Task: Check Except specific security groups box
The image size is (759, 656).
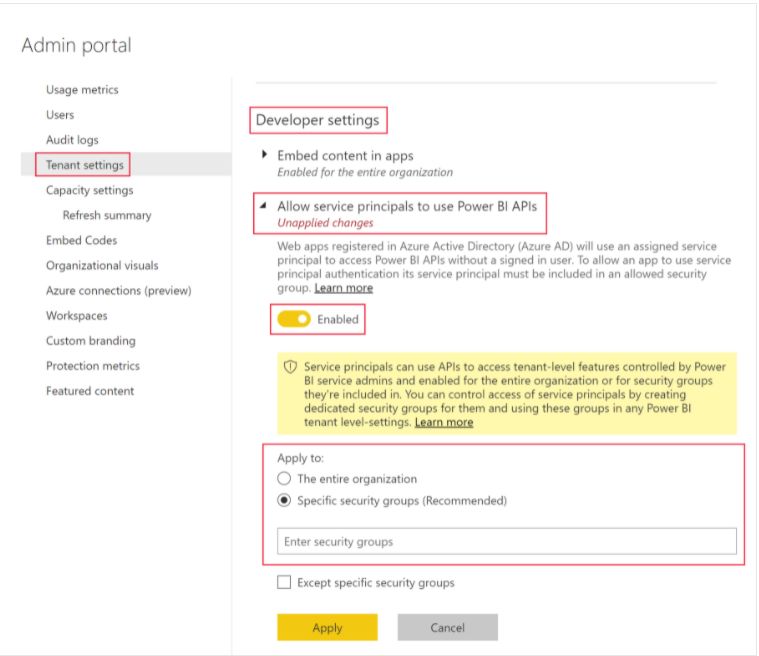Action: 284,582
